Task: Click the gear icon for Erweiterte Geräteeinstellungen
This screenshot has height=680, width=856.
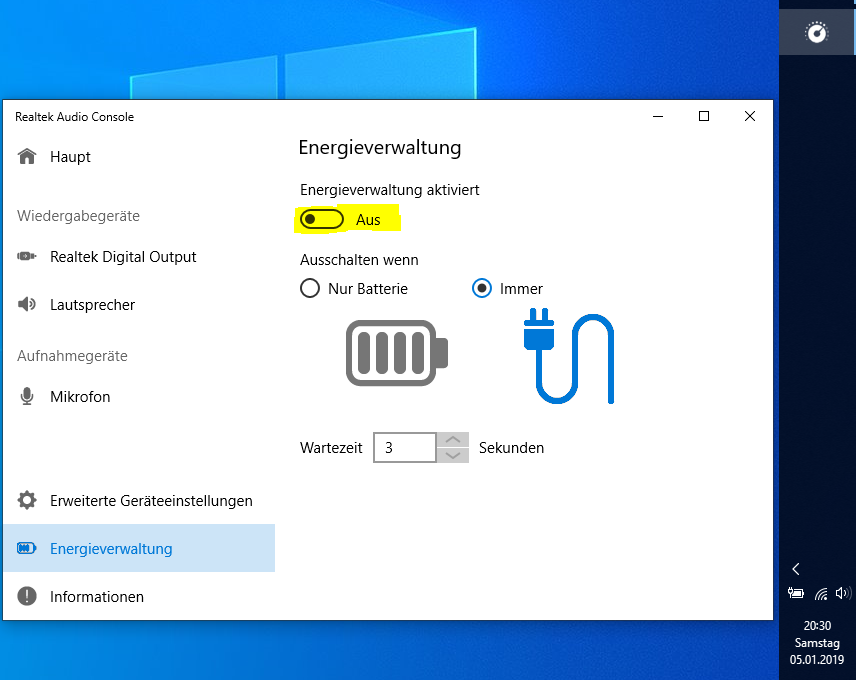Action: coord(27,500)
